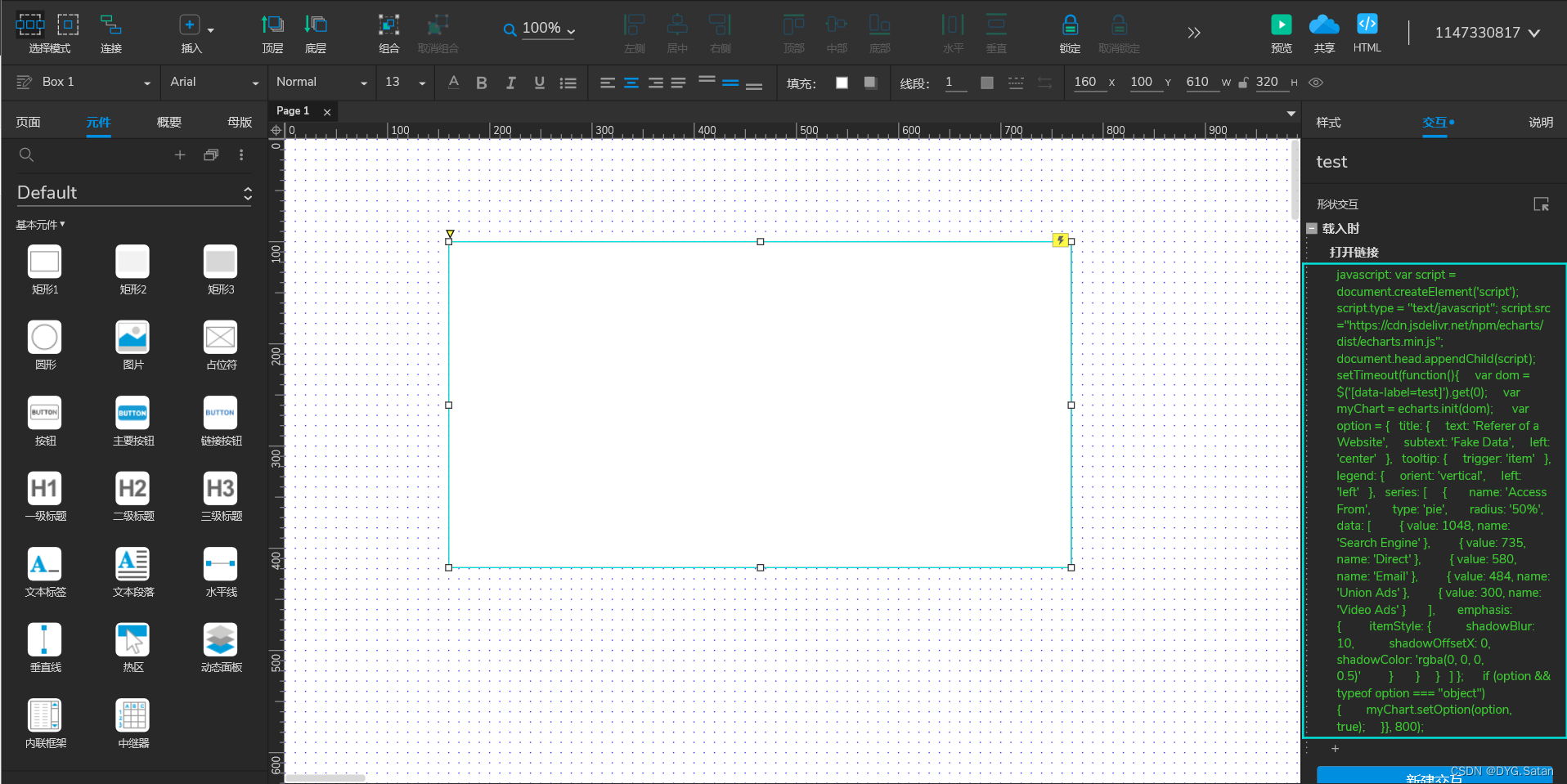Pick the 动态面板 dynamic panel widget
1567x784 pixels.
point(220,639)
